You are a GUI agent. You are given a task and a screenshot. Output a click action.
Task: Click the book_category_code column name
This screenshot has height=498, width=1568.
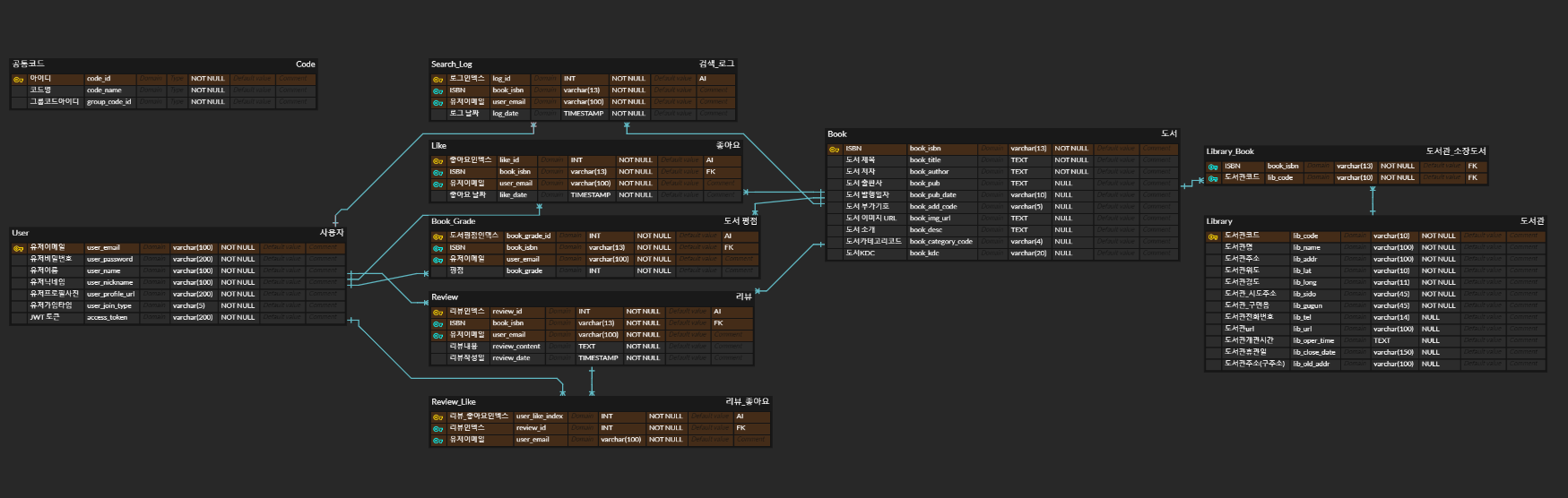tap(940, 242)
